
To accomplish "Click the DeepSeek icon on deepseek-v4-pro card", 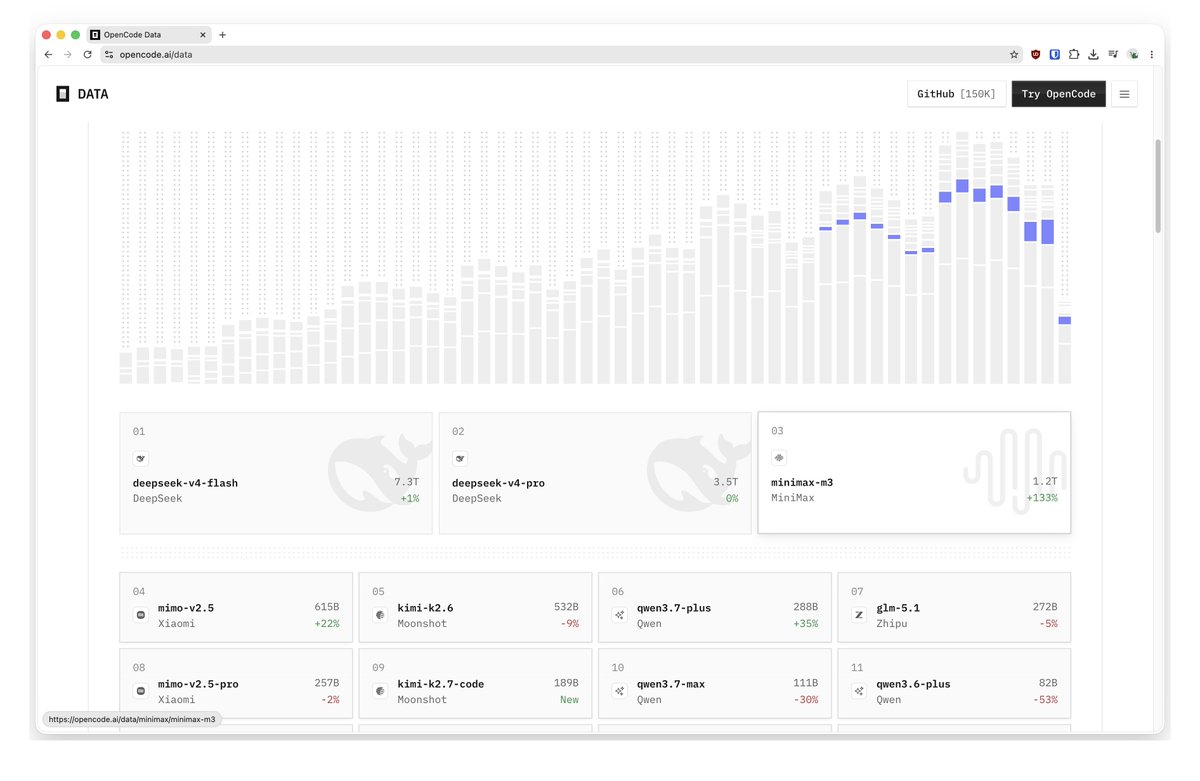I will [x=460, y=459].
